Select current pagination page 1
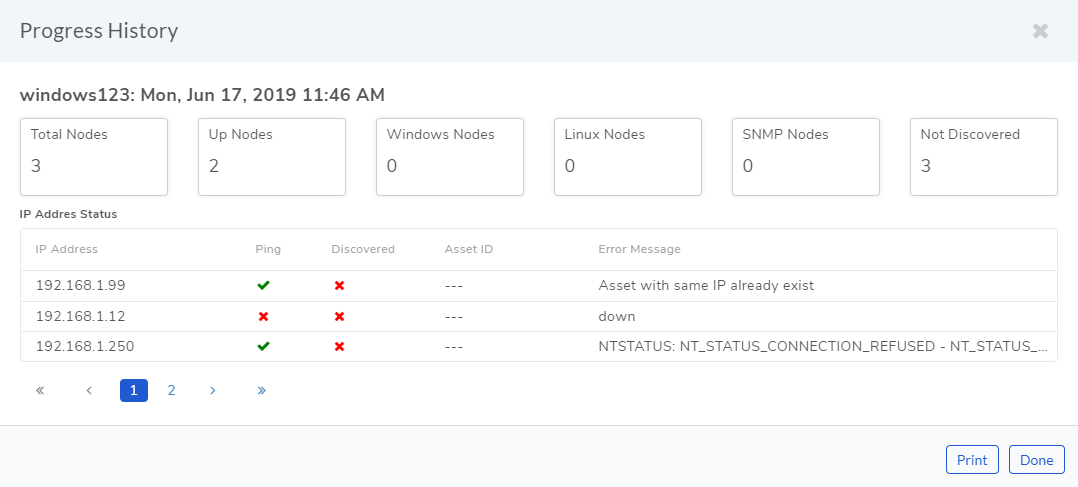This screenshot has height=487, width=1078. coord(133,390)
